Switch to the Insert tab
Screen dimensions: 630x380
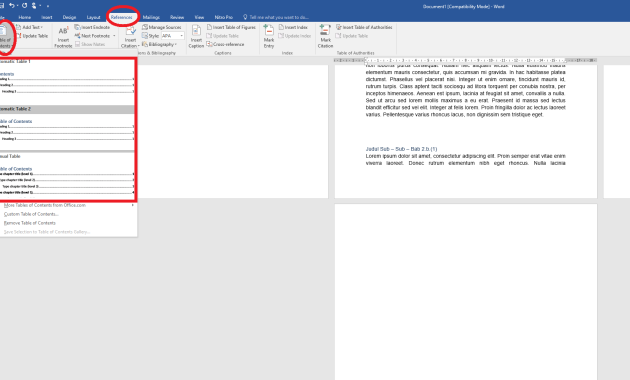click(x=47, y=17)
